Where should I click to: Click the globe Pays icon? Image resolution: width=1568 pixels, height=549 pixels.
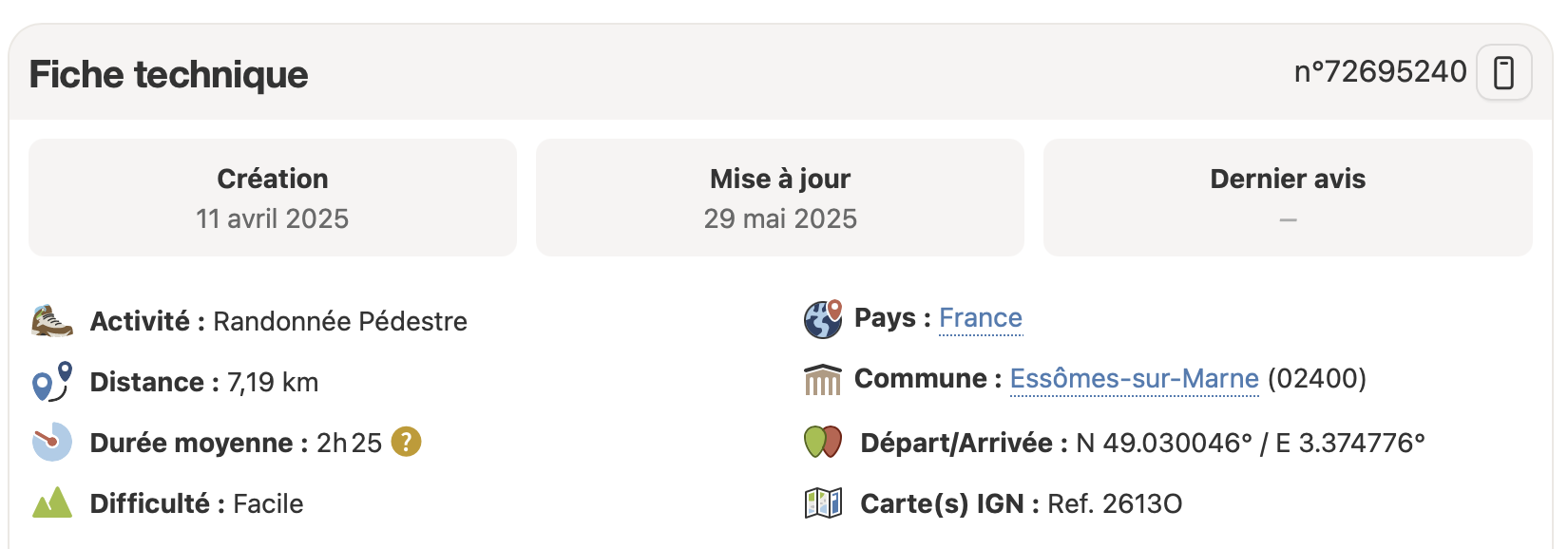[823, 319]
